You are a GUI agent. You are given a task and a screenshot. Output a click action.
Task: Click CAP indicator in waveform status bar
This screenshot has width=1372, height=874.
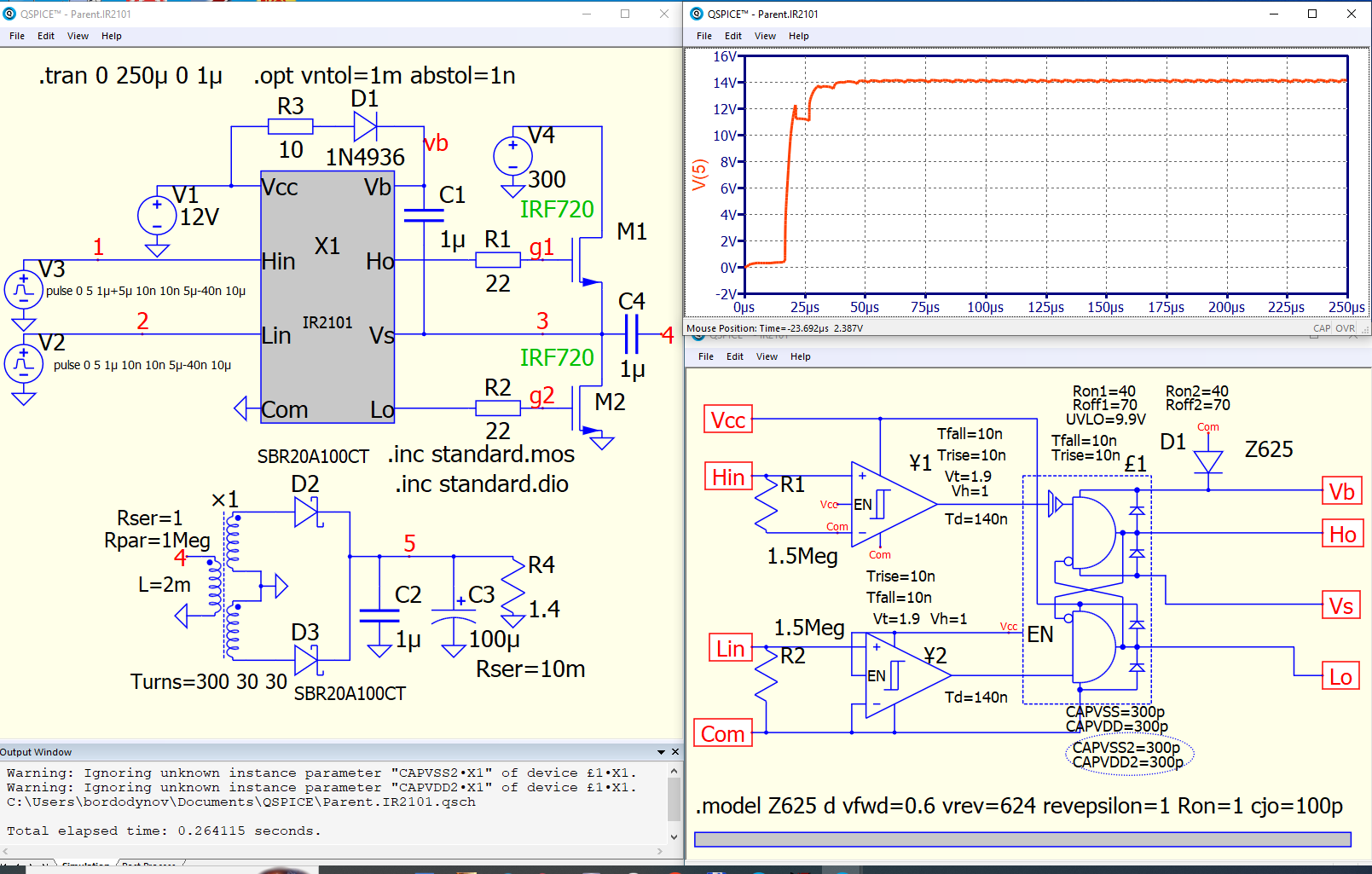pos(1322,328)
